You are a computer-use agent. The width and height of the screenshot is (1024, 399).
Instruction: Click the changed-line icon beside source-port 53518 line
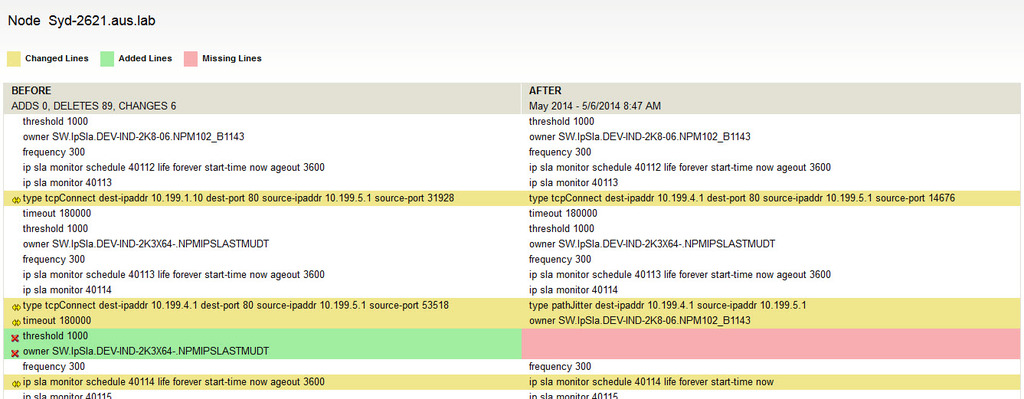tap(16, 306)
